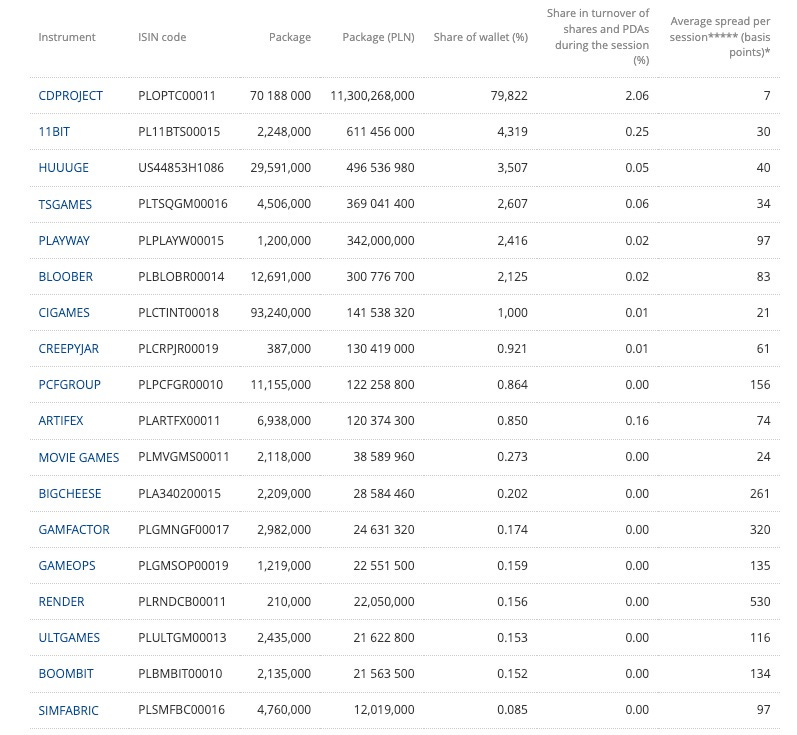Image resolution: width=797 pixels, height=735 pixels.
Task: Open the BOOMBIT instrument link
Action: [66, 674]
